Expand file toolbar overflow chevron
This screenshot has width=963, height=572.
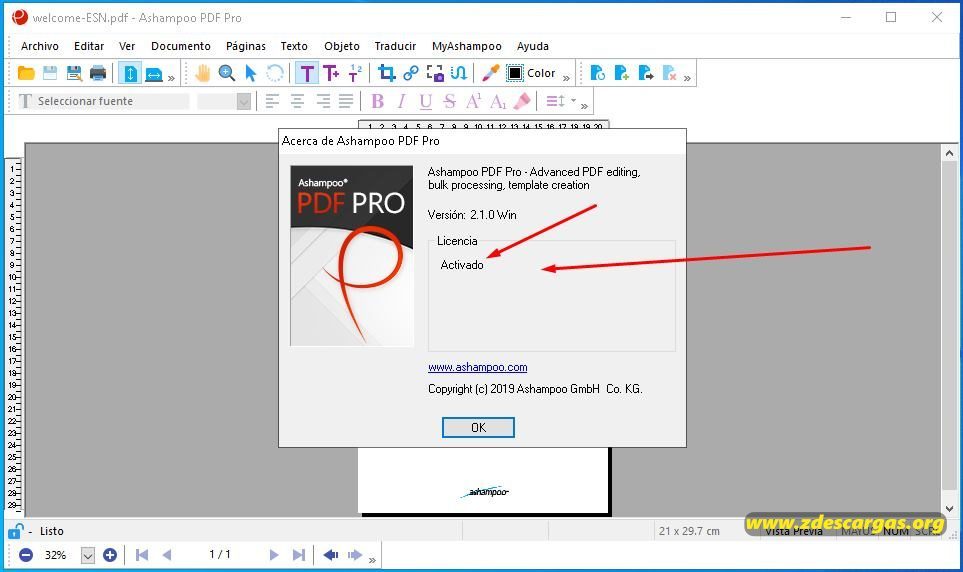(171, 78)
